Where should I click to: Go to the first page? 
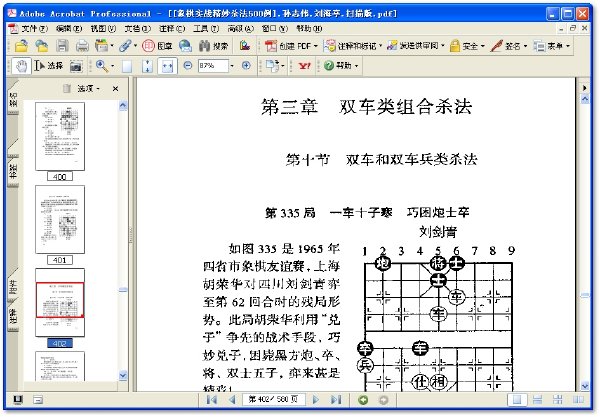212,400
